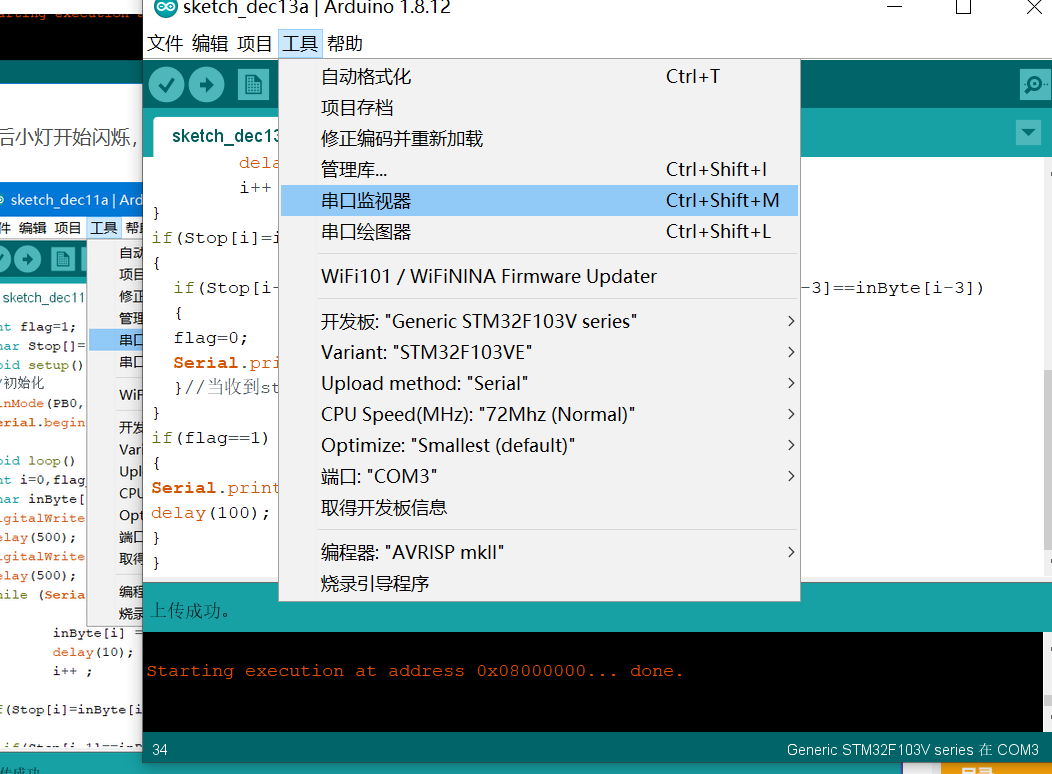The image size is (1052, 774).
Task: Click the vertical scrollbar of code editor
Action: [1047, 459]
